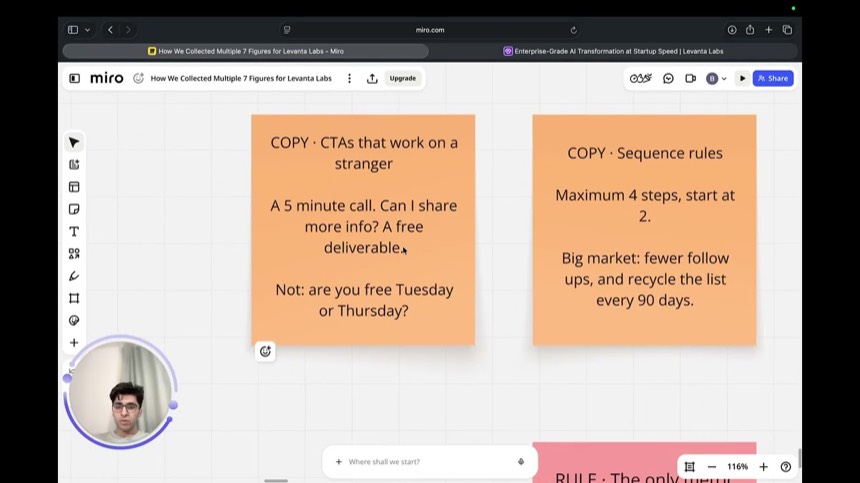Open more tools plus button
The height and width of the screenshot is (483, 860).
(74, 343)
